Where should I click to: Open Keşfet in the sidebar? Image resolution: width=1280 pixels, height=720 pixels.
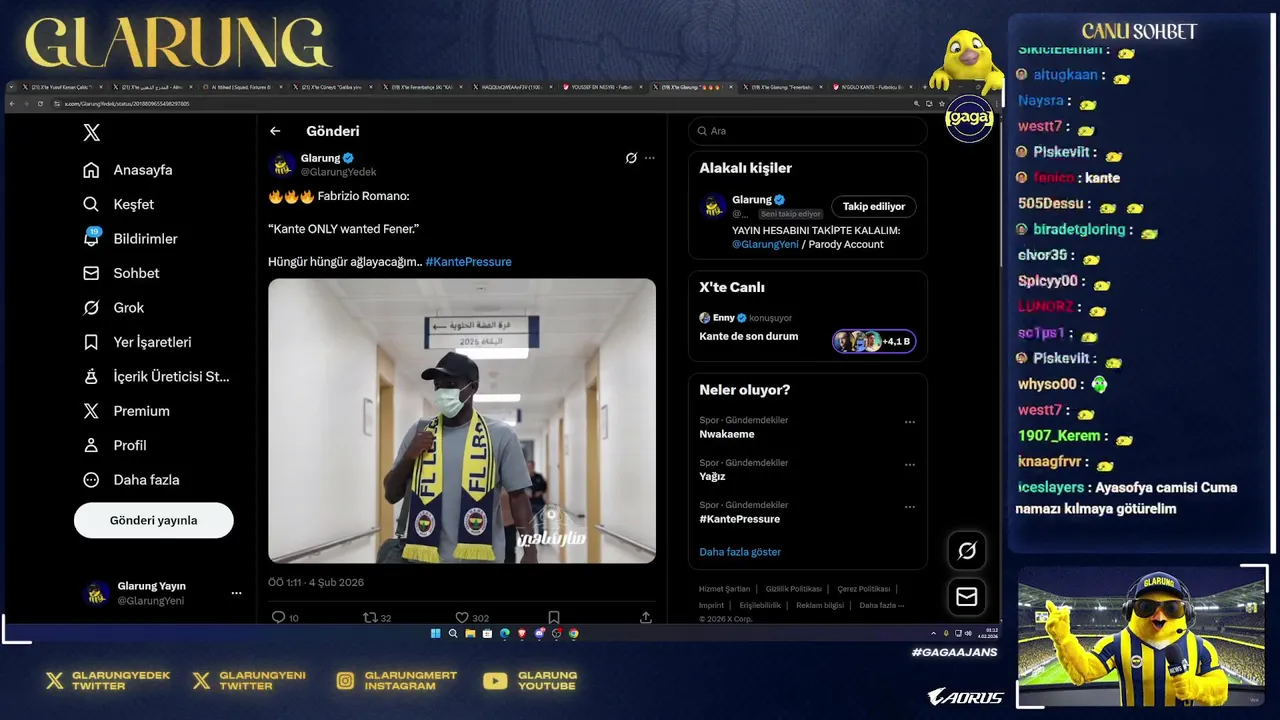tap(118, 204)
